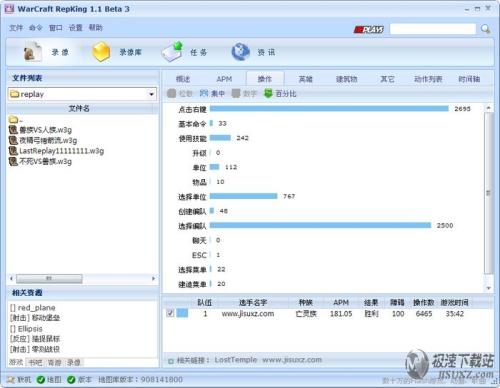Click the 选择单位 bar showing 767
Image resolution: width=500 pixels, height=388 pixels.
(x=244, y=196)
